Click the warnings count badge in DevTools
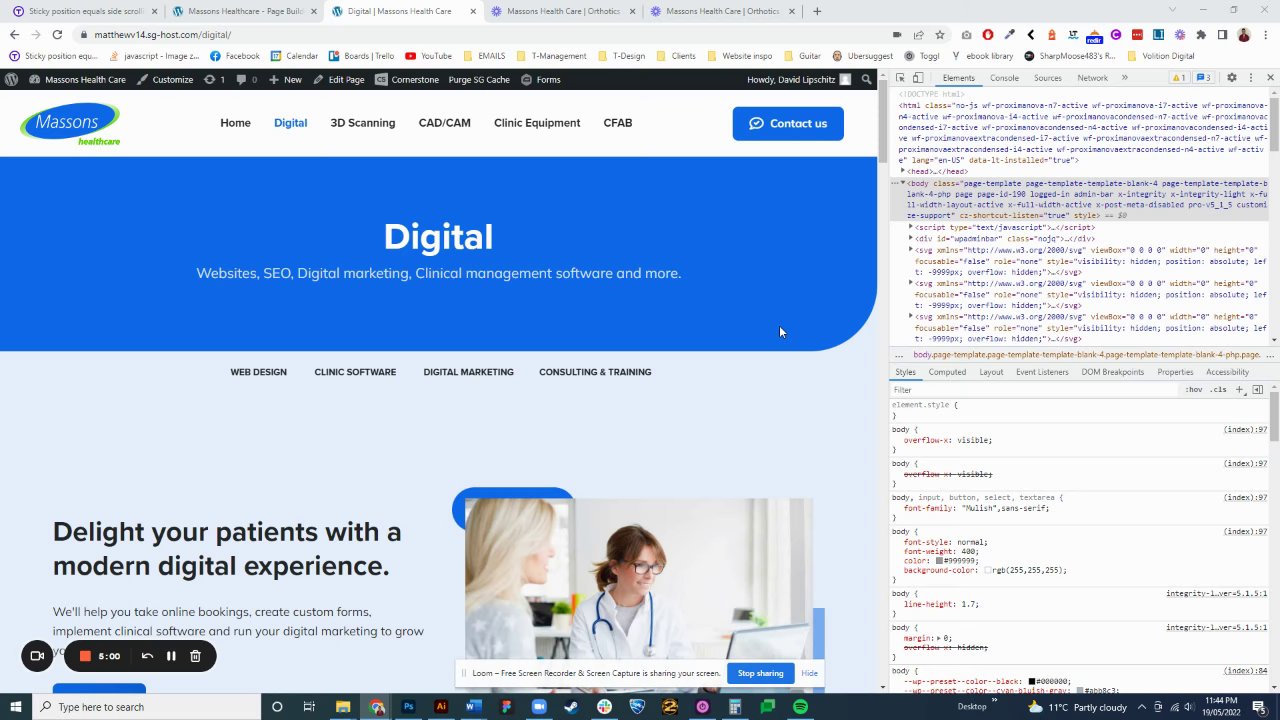Image resolution: width=1280 pixels, height=720 pixels. point(1179,78)
